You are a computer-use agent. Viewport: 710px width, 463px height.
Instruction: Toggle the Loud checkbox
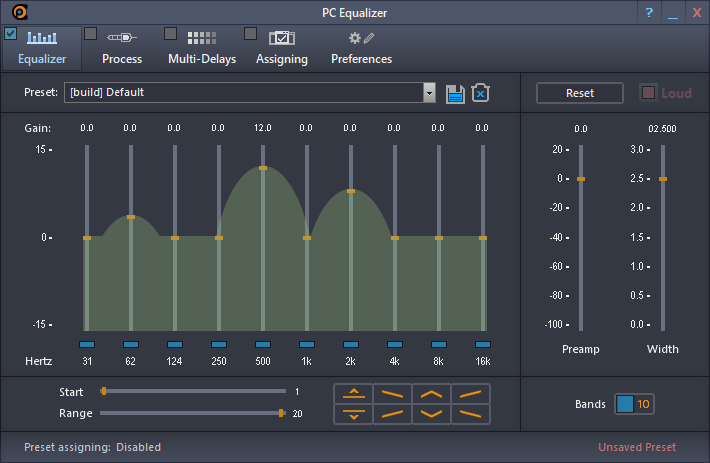click(648, 93)
